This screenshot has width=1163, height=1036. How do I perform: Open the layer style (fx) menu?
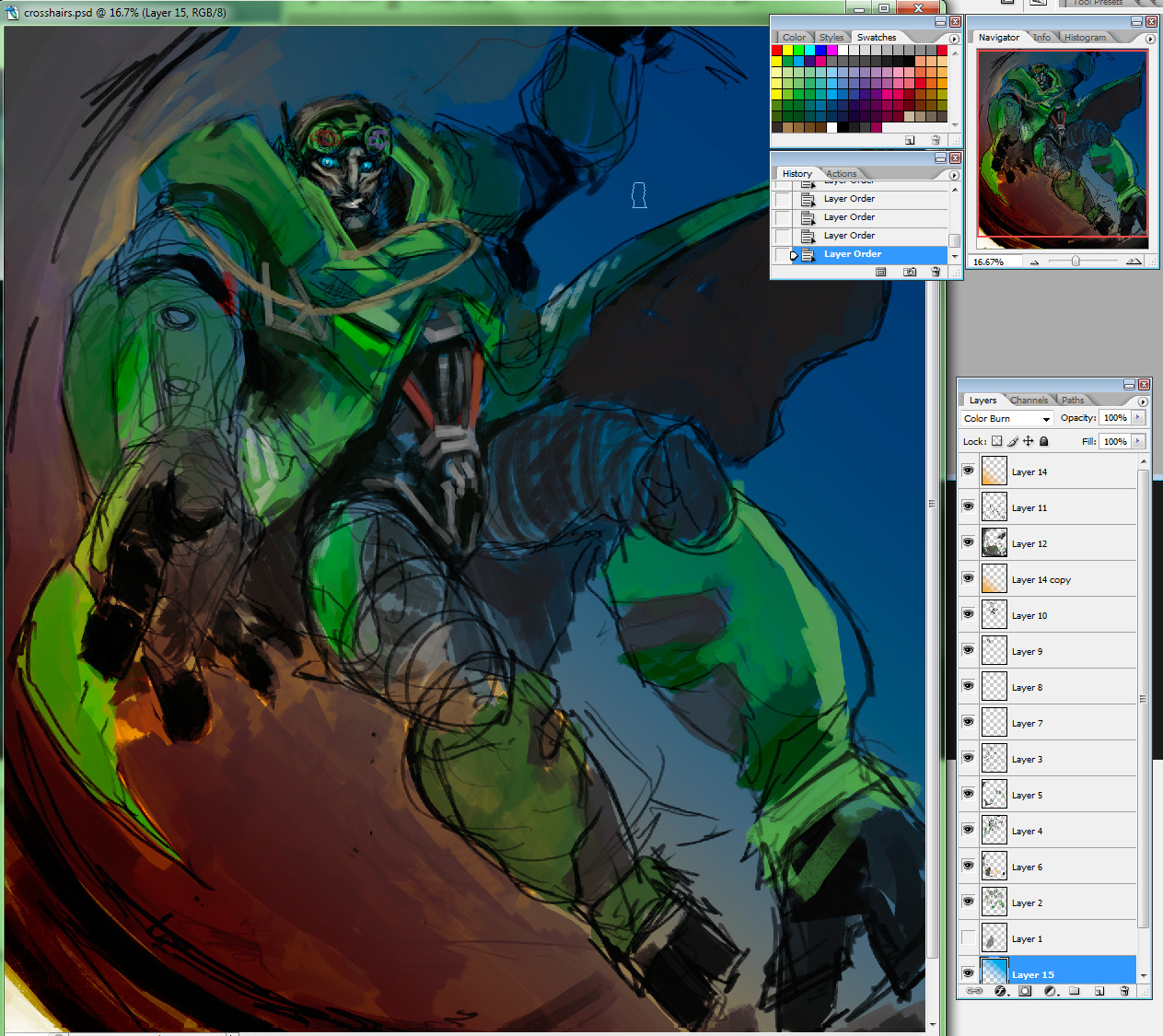click(x=1000, y=991)
